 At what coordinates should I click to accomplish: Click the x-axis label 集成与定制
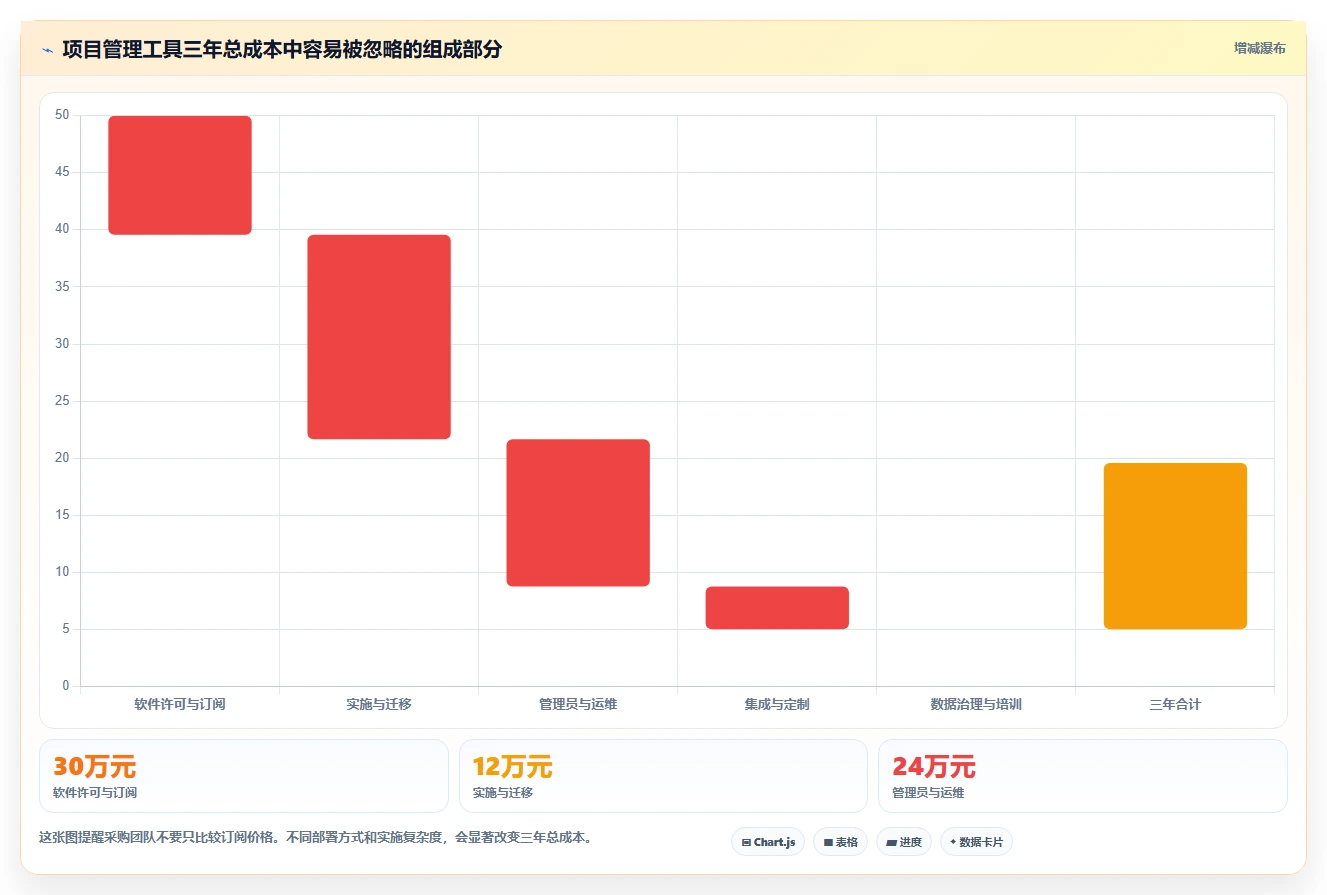pos(777,704)
